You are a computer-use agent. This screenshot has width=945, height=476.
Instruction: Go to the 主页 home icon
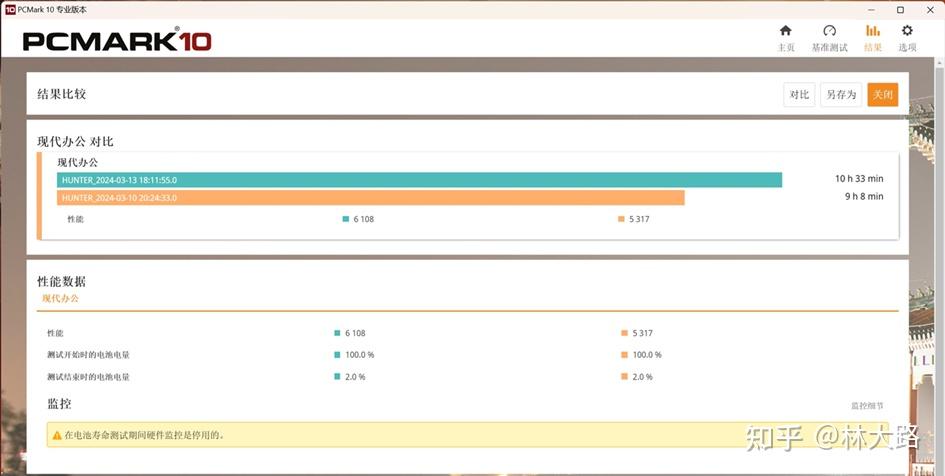(x=785, y=31)
